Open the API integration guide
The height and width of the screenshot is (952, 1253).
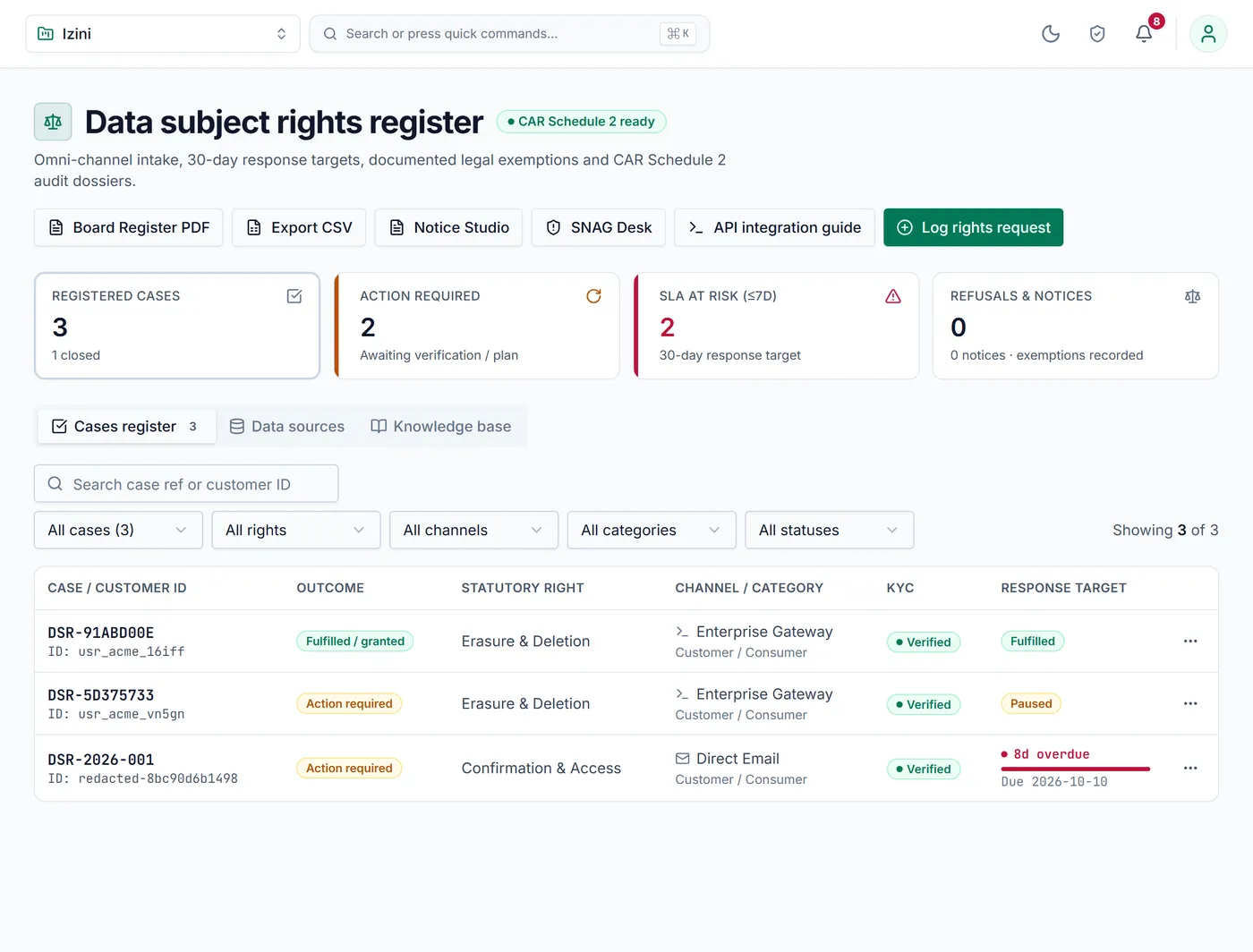click(x=775, y=227)
